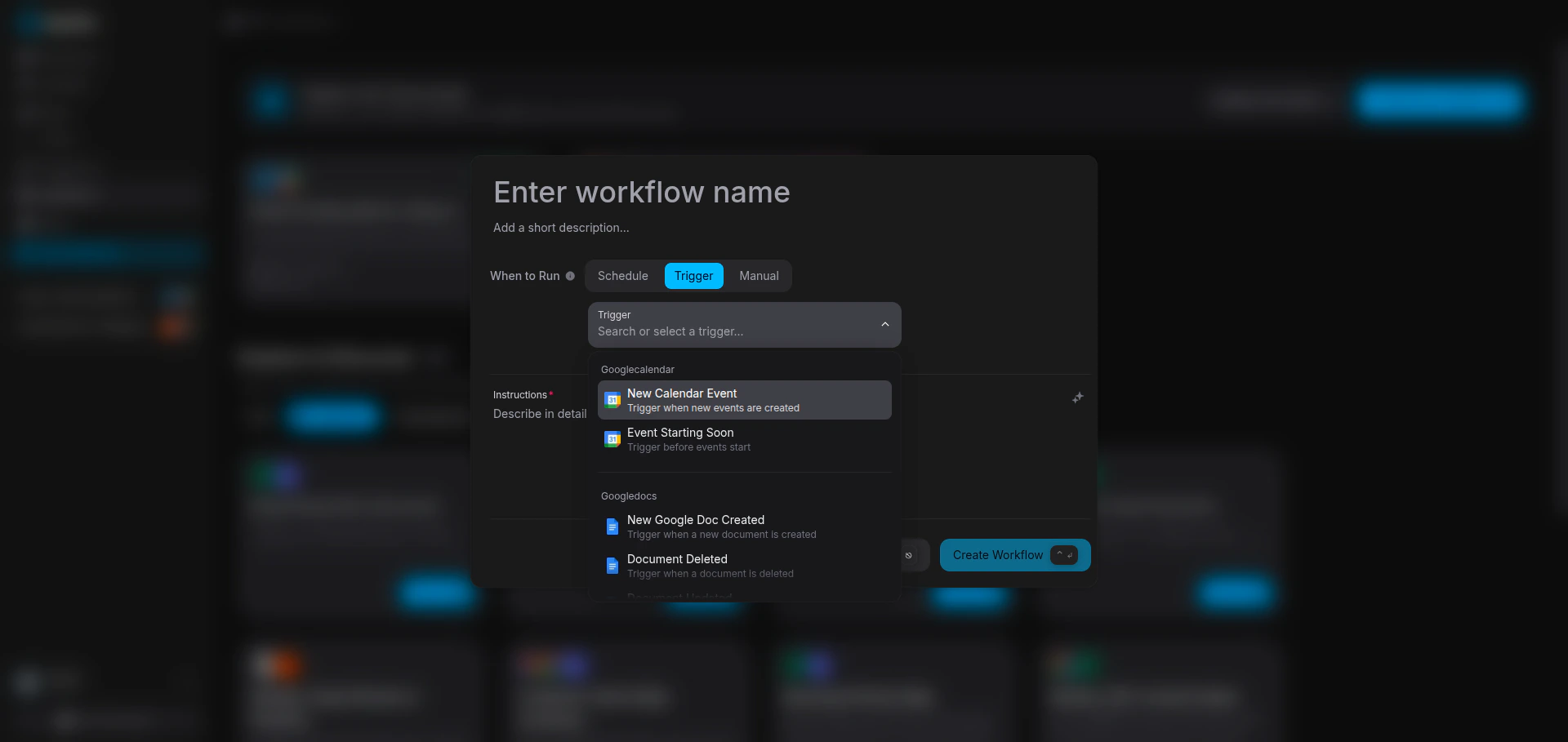Click the Google Calendar icon beside New Calendar Event

pos(612,399)
